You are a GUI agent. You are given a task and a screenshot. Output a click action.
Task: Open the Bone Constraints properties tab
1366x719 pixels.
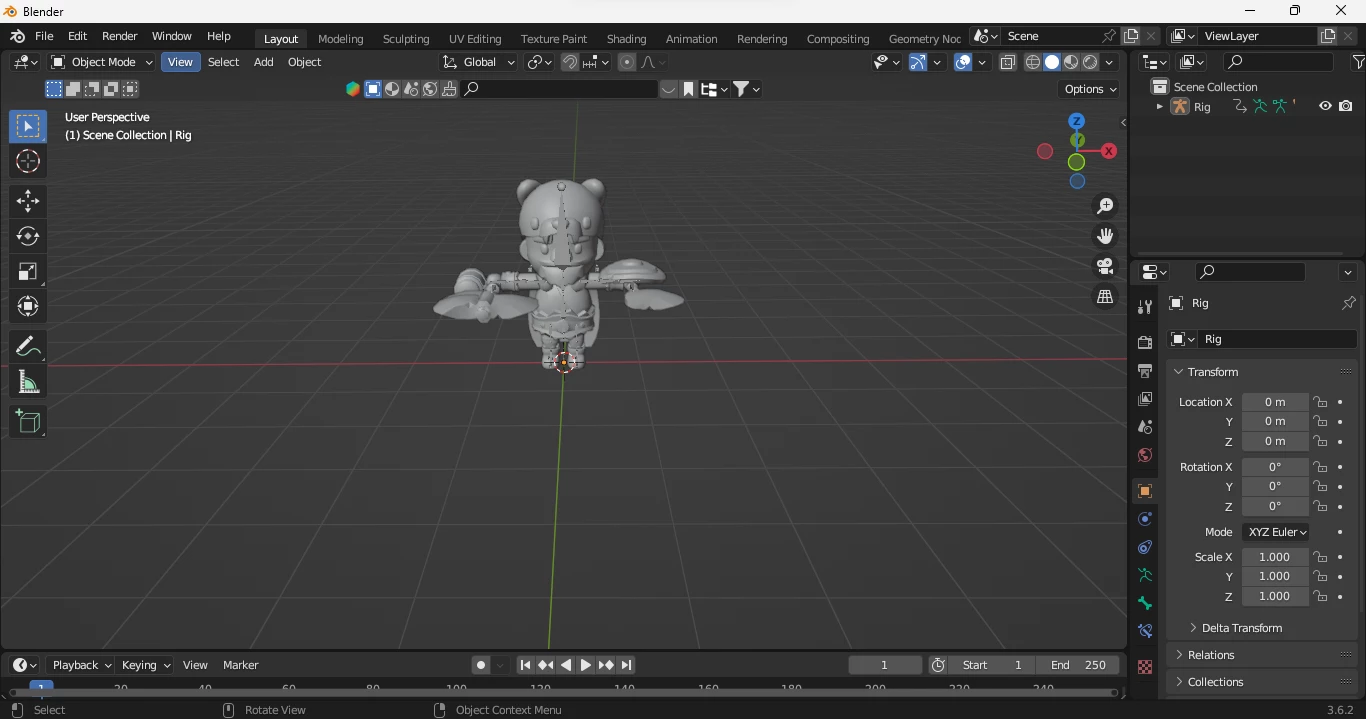click(x=1145, y=631)
